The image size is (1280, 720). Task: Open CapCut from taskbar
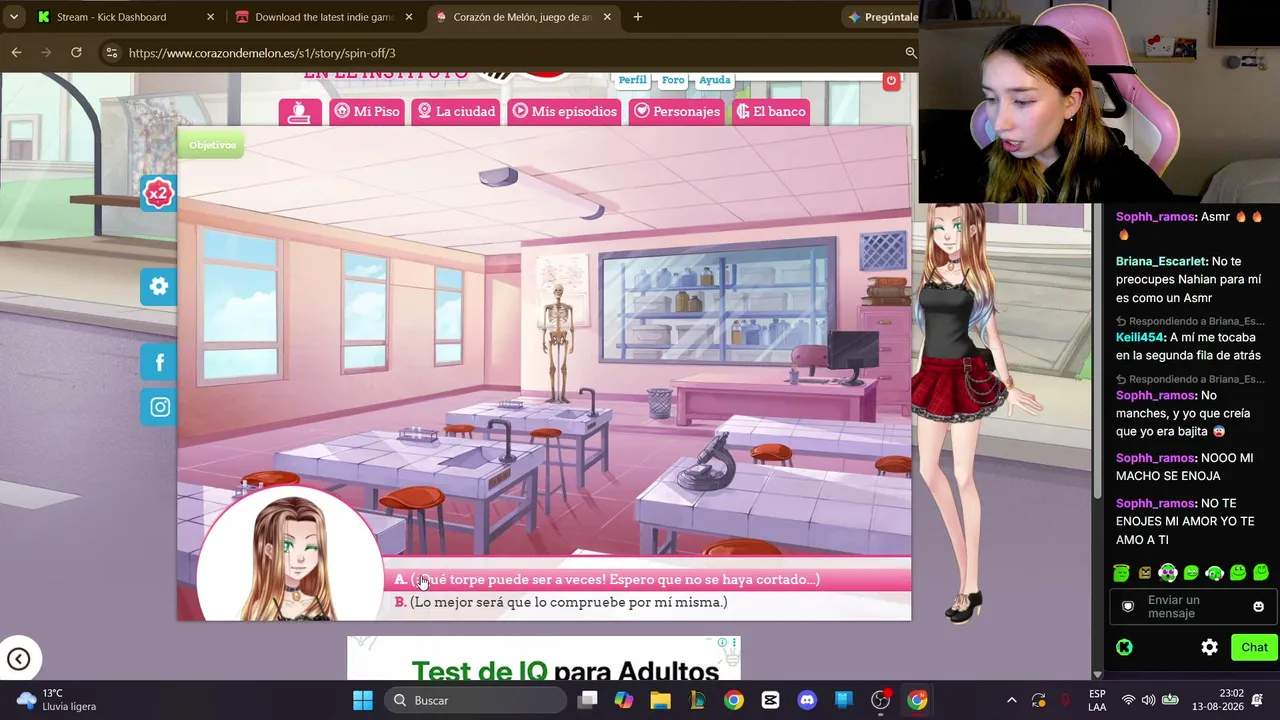click(770, 700)
